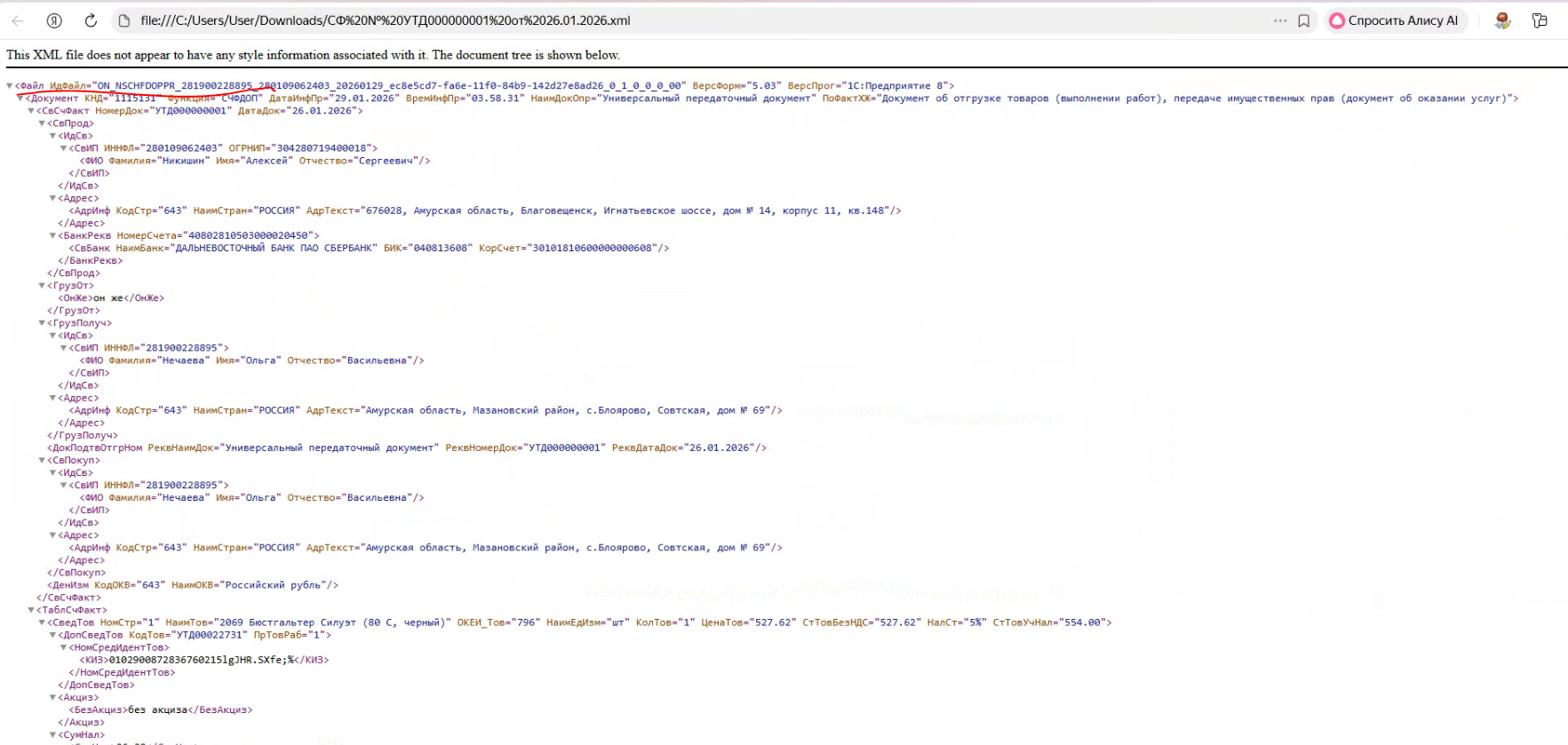The height and width of the screenshot is (745, 1568).
Task: Click ВерсФорм value "5.03"
Action: click(x=764, y=86)
